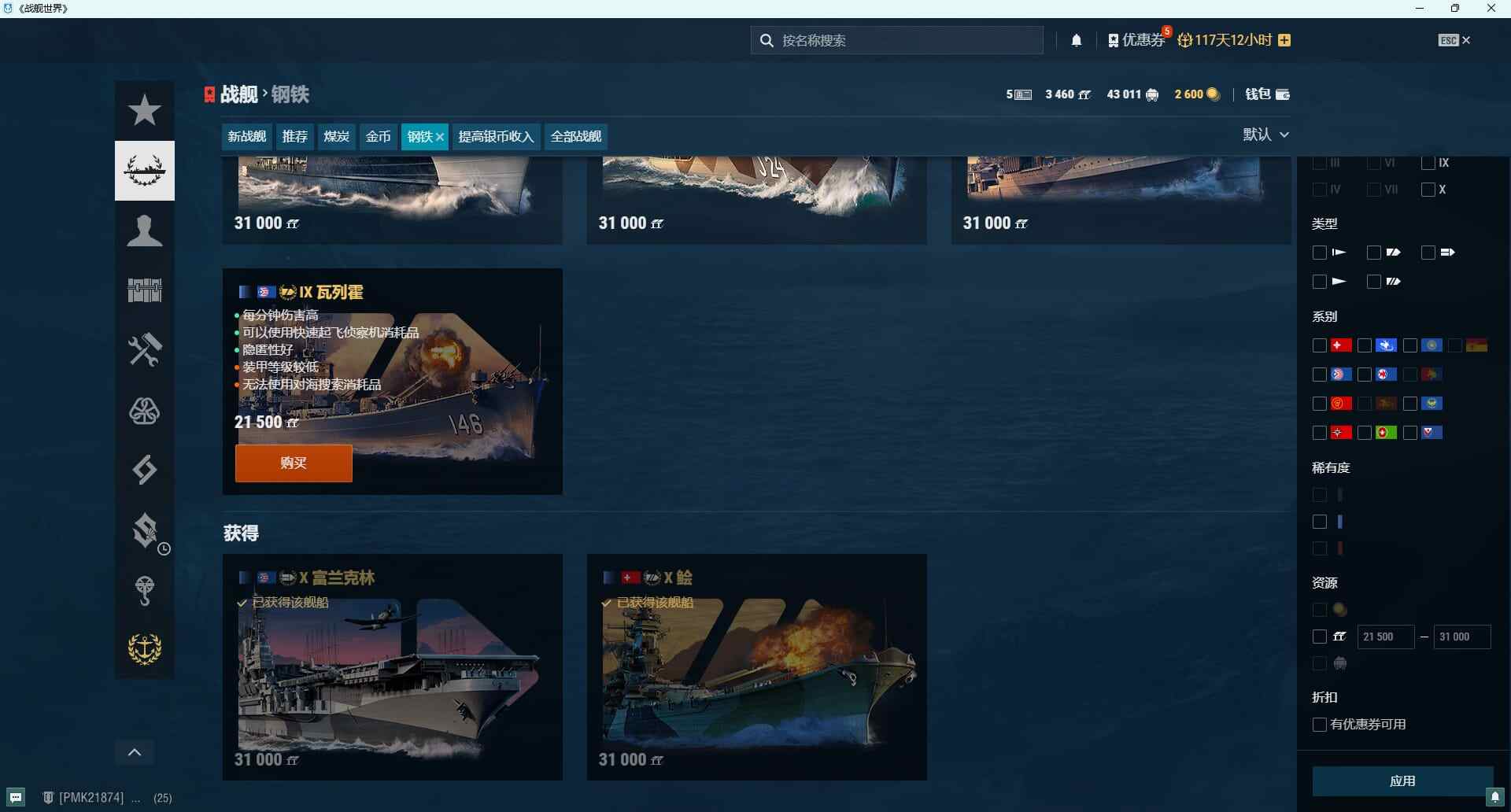The height and width of the screenshot is (812, 1511).
Task: Click the (25) counter in bottom bar
Action: [x=163, y=798]
